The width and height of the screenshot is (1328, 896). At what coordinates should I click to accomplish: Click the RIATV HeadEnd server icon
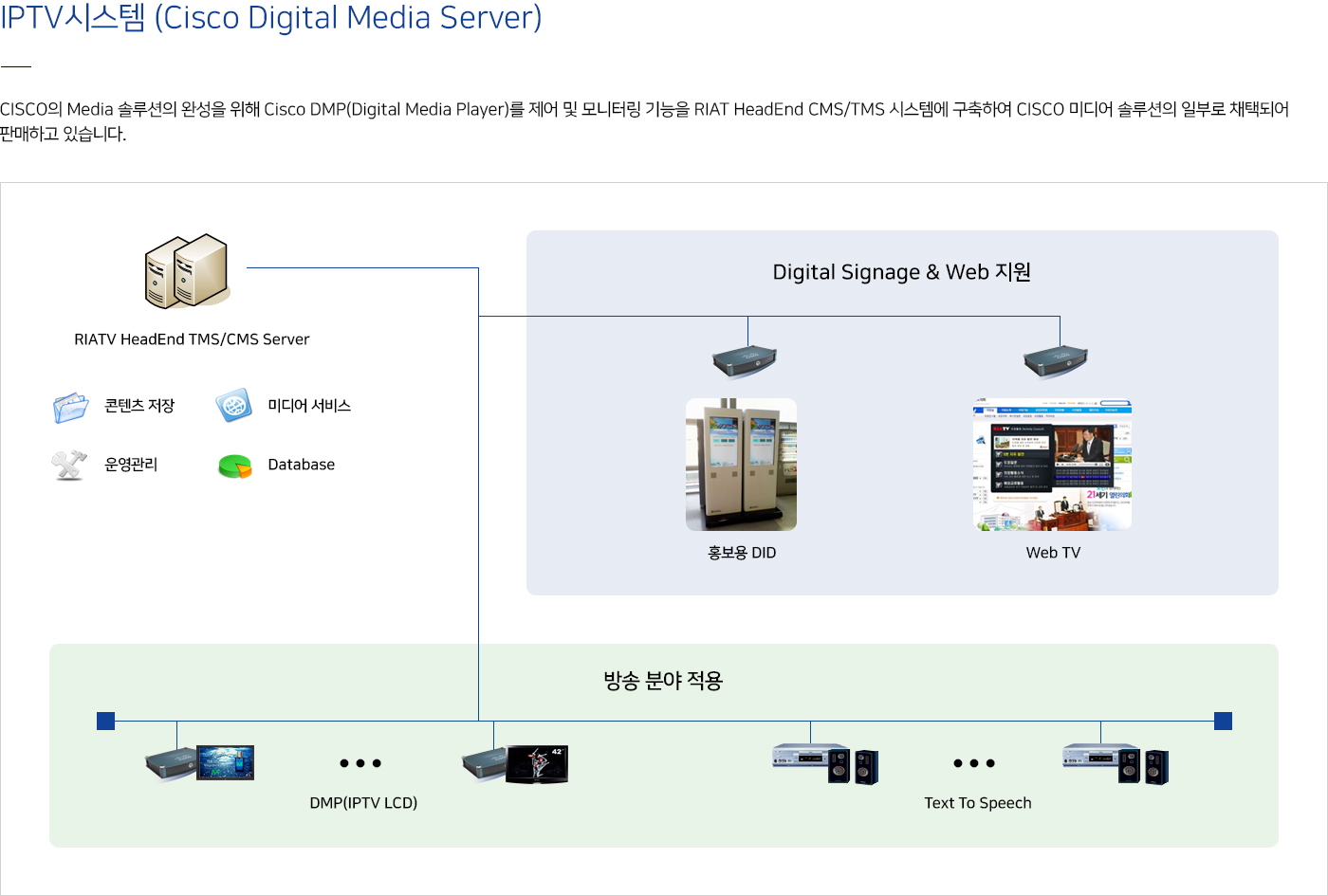point(188,271)
